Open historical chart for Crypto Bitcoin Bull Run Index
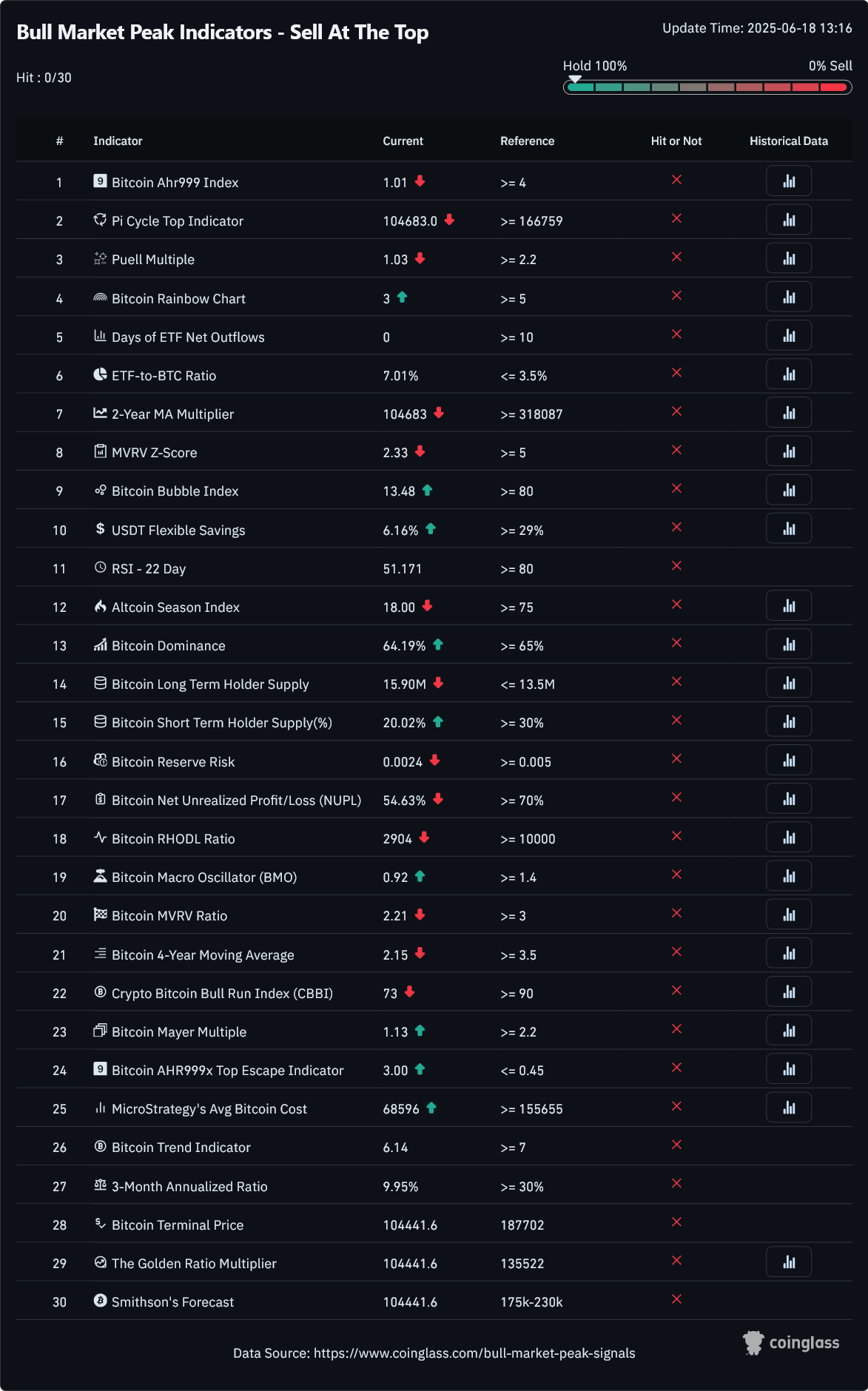The height and width of the screenshot is (1391, 868). [x=789, y=991]
